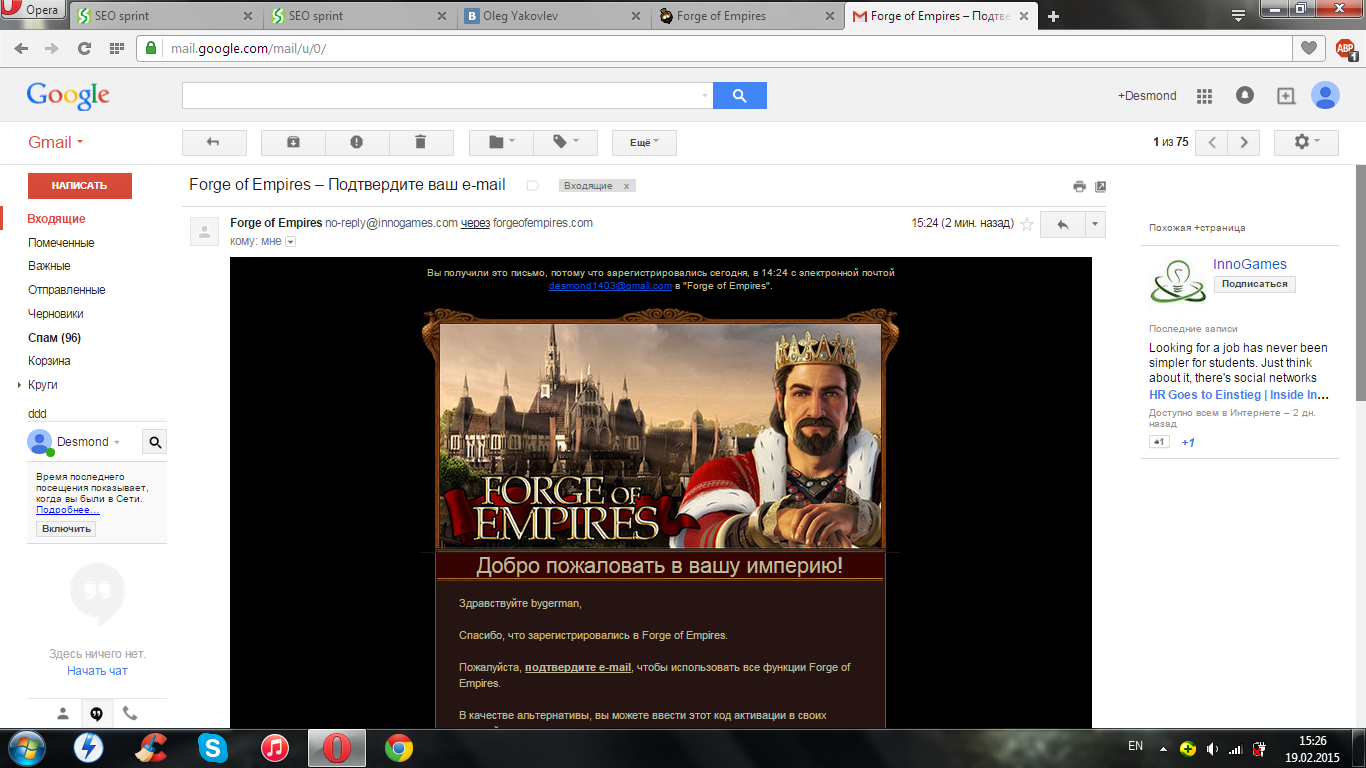
Task: Open the Labels tag dropdown
Action: (x=565, y=143)
